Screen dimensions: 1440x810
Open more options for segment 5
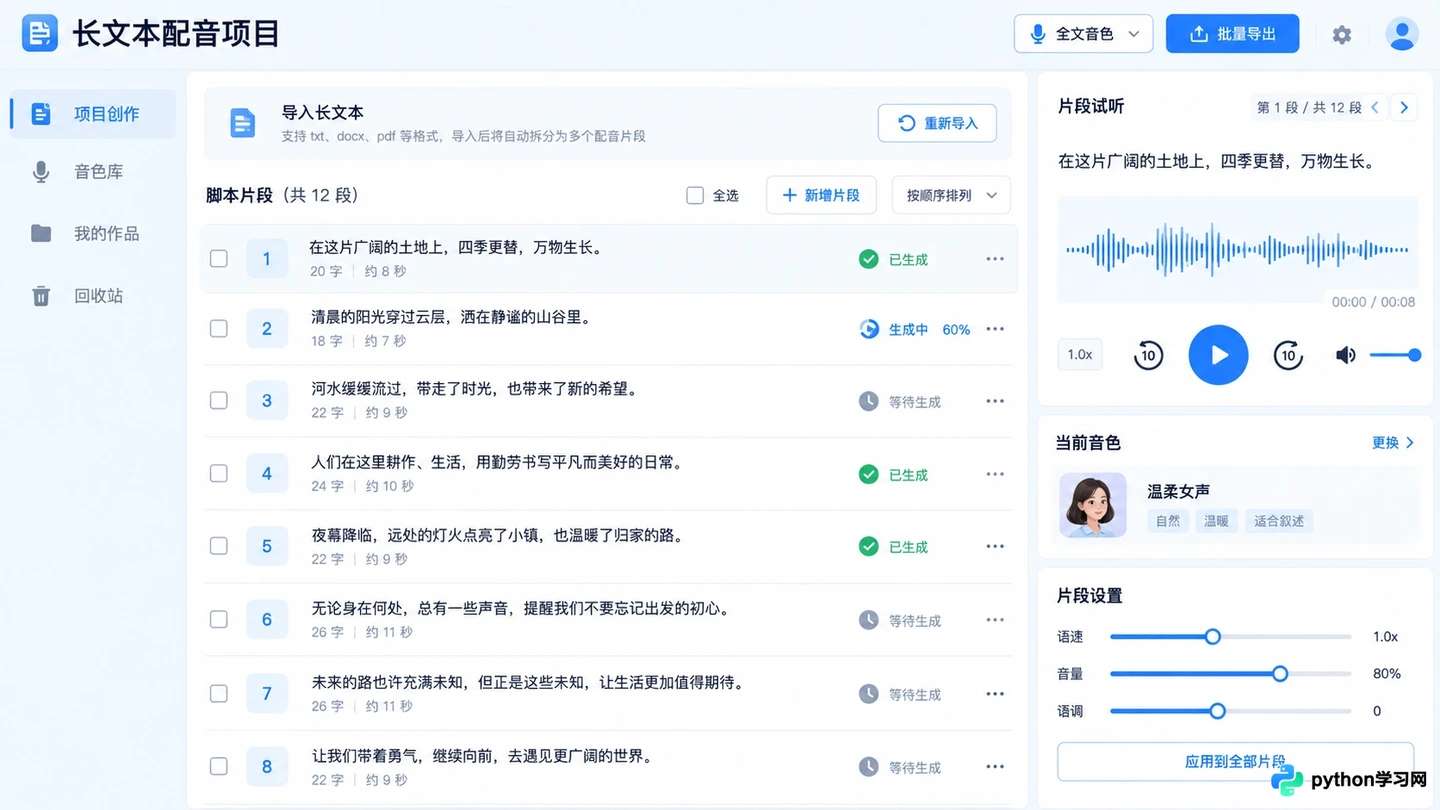[995, 546]
